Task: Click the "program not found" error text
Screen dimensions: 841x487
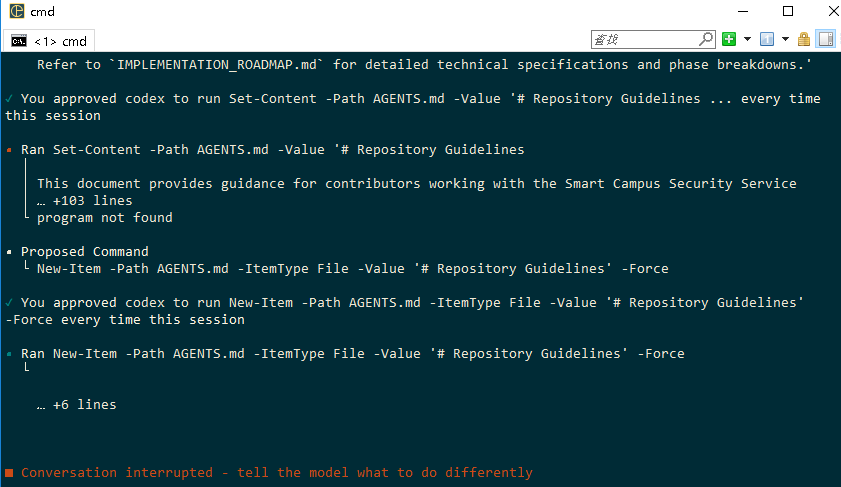Action: coord(104,217)
